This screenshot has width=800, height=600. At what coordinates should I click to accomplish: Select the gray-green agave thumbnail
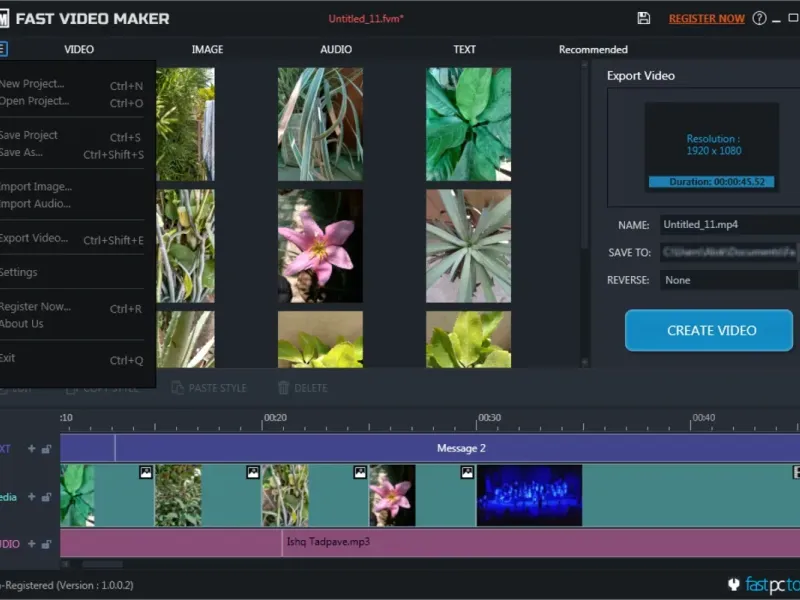(468, 246)
